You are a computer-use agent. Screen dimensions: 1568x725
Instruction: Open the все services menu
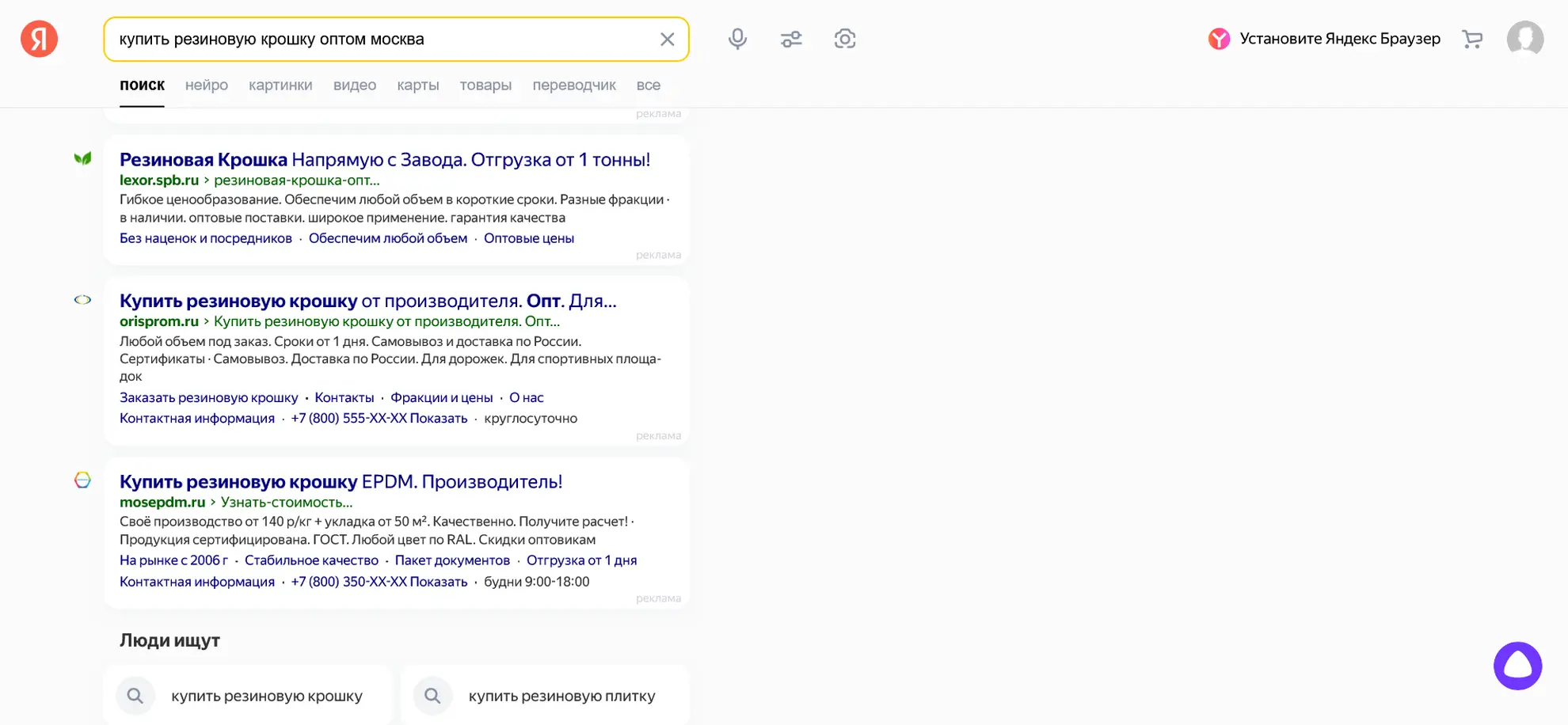pos(648,85)
